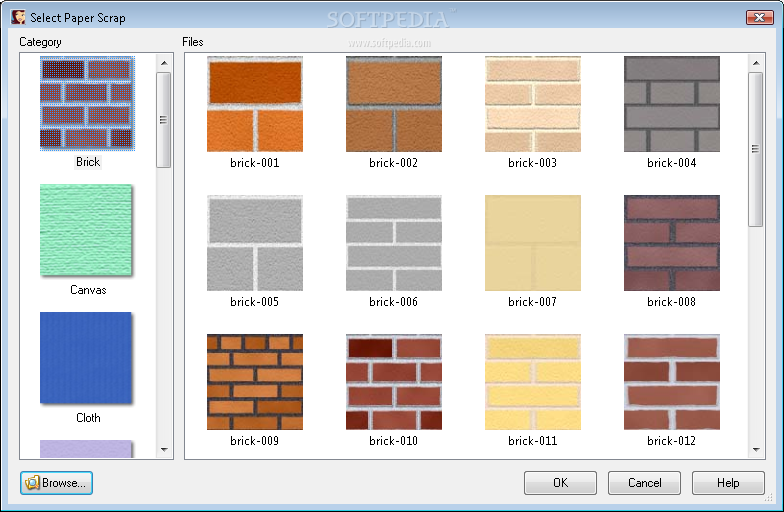Click Category list scroll down arrow
Viewport: 784px width, 512px height.
(164, 450)
